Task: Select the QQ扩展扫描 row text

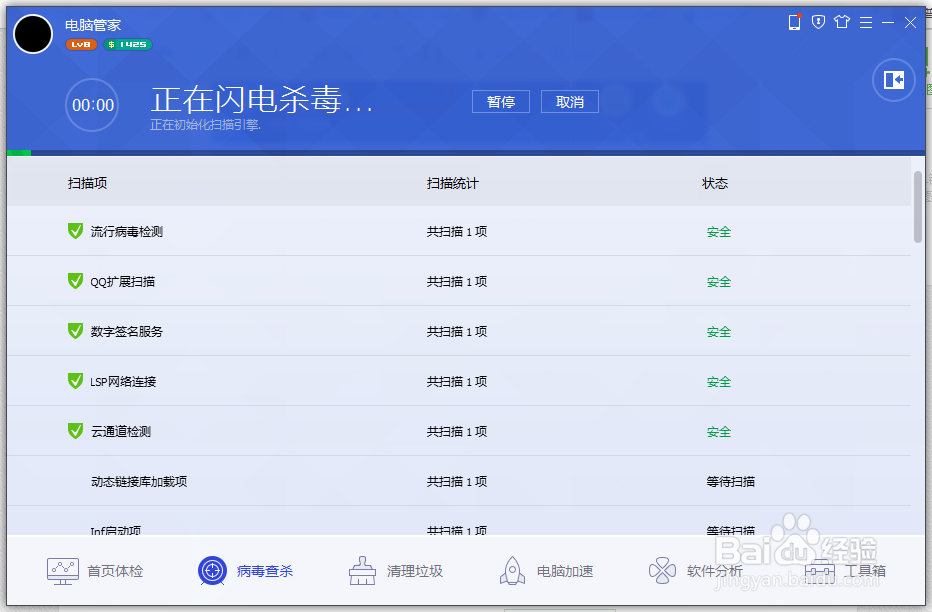Action: point(122,282)
